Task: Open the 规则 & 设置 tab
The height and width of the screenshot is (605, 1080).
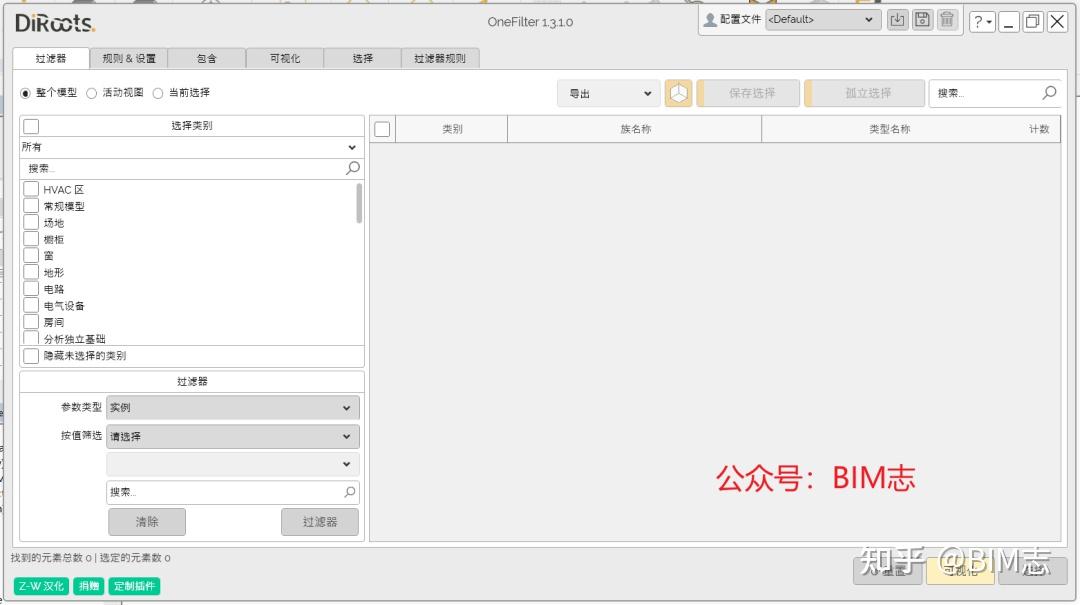Action: click(x=126, y=57)
